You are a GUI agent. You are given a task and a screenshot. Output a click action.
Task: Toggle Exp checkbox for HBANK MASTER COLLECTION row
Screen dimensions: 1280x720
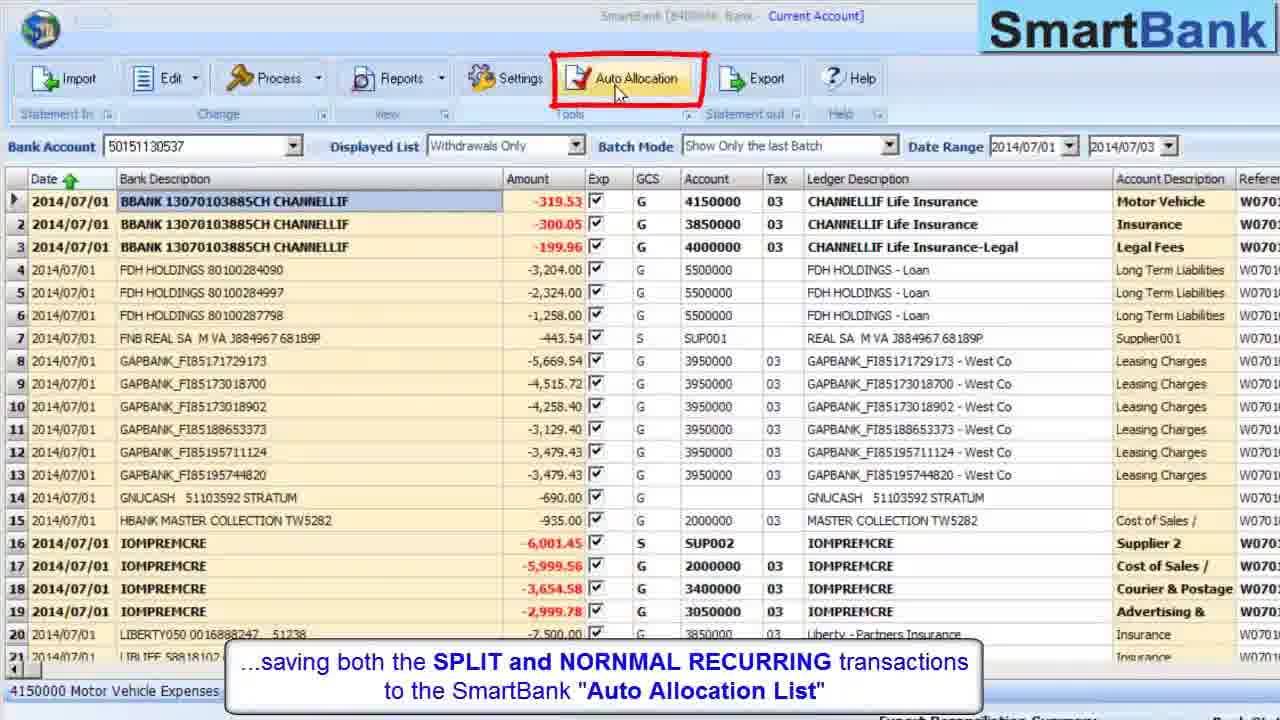tap(597, 520)
